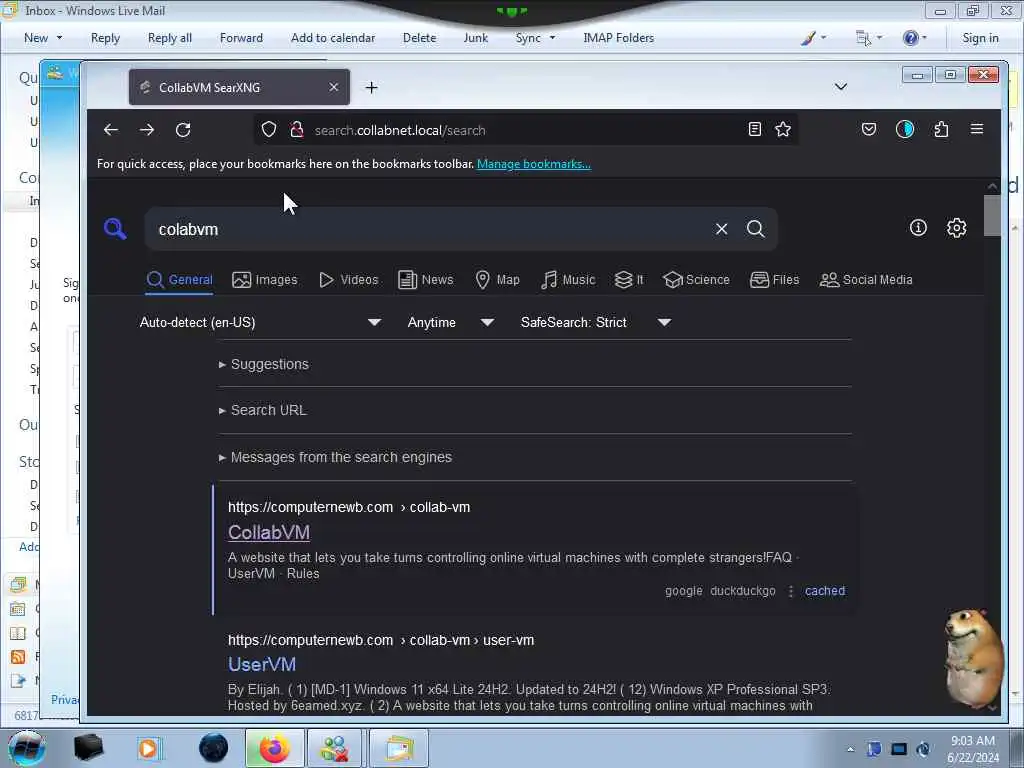Viewport: 1024px width, 768px height.
Task: Switch to the Map search tab
Action: 497,280
